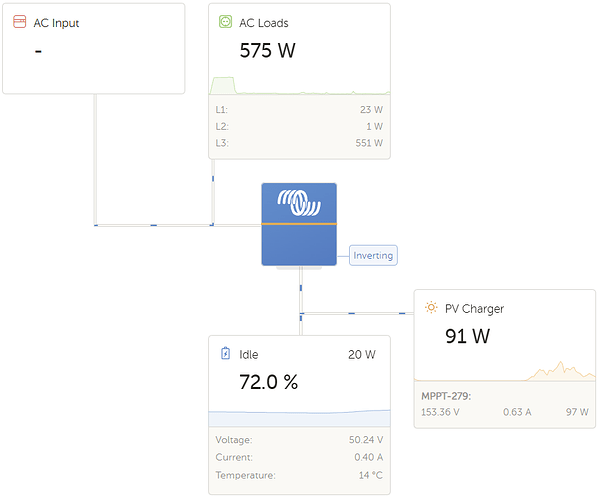This screenshot has width=600, height=500.
Task: Click the 97 W MPPT power
Action: [577, 412]
